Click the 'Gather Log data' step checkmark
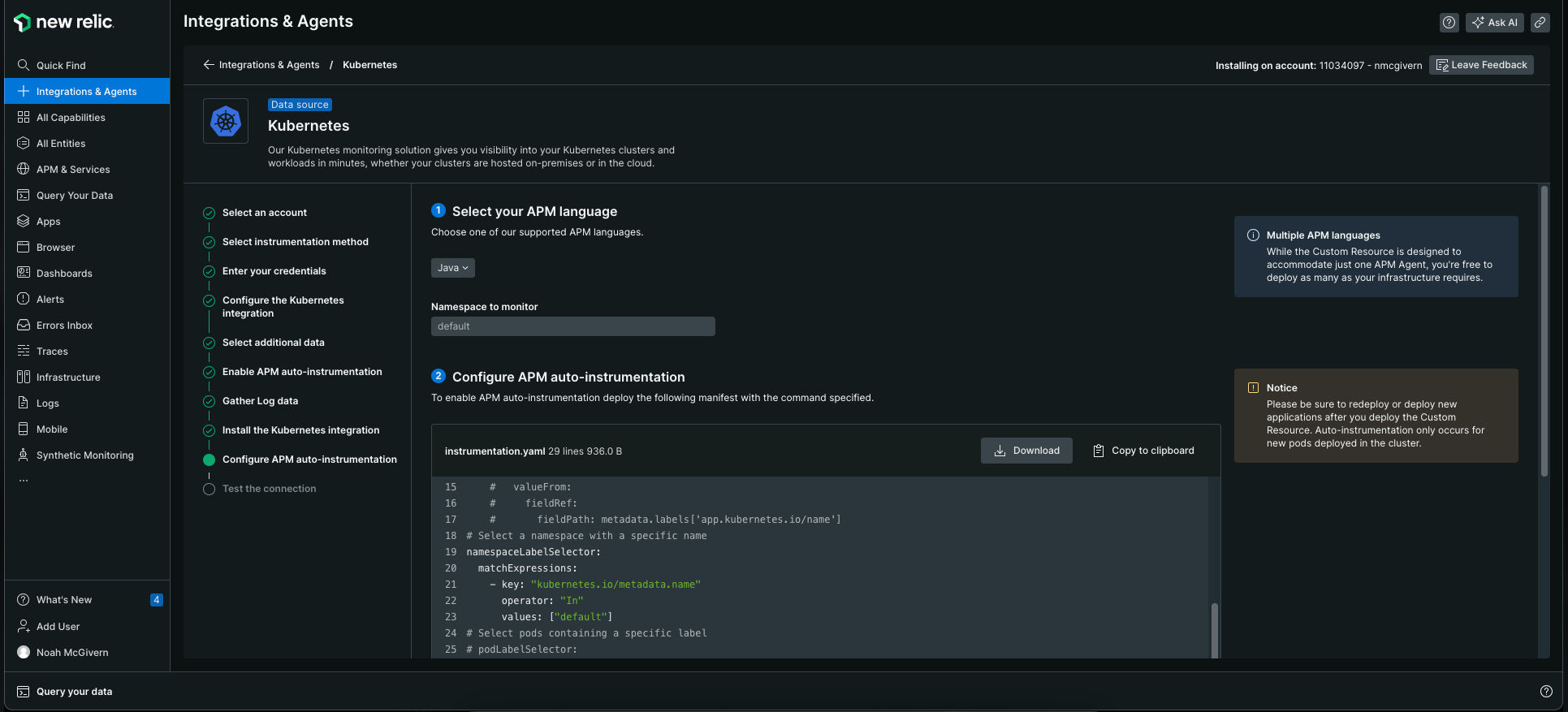Image resolution: width=1568 pixels, height=712 pixels. point(209,401)
